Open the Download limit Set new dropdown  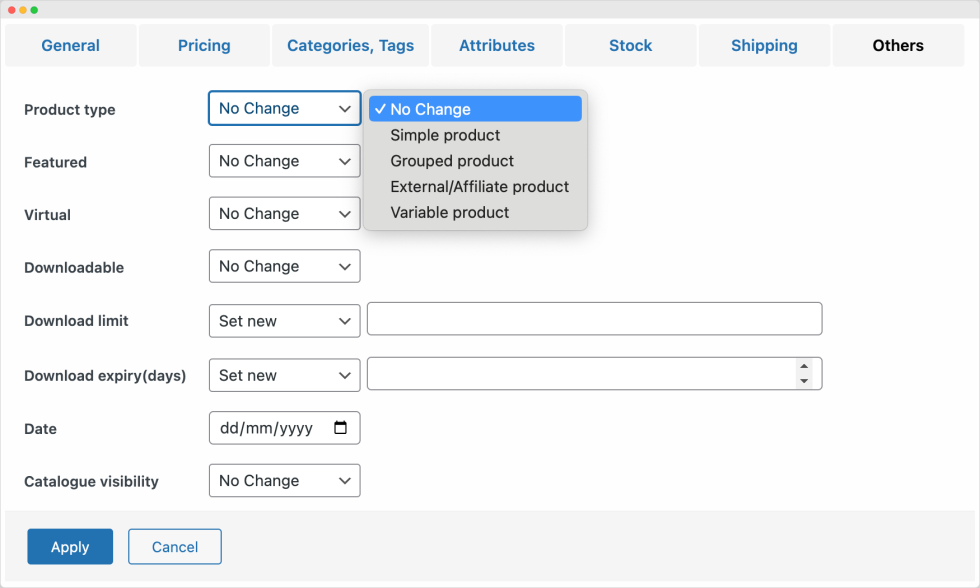pos(284,321)
